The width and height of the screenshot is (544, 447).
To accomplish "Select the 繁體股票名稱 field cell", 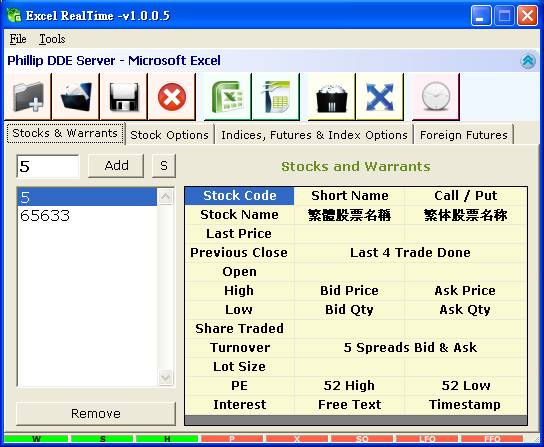I will pyautogui.click(x=349, y=215).
